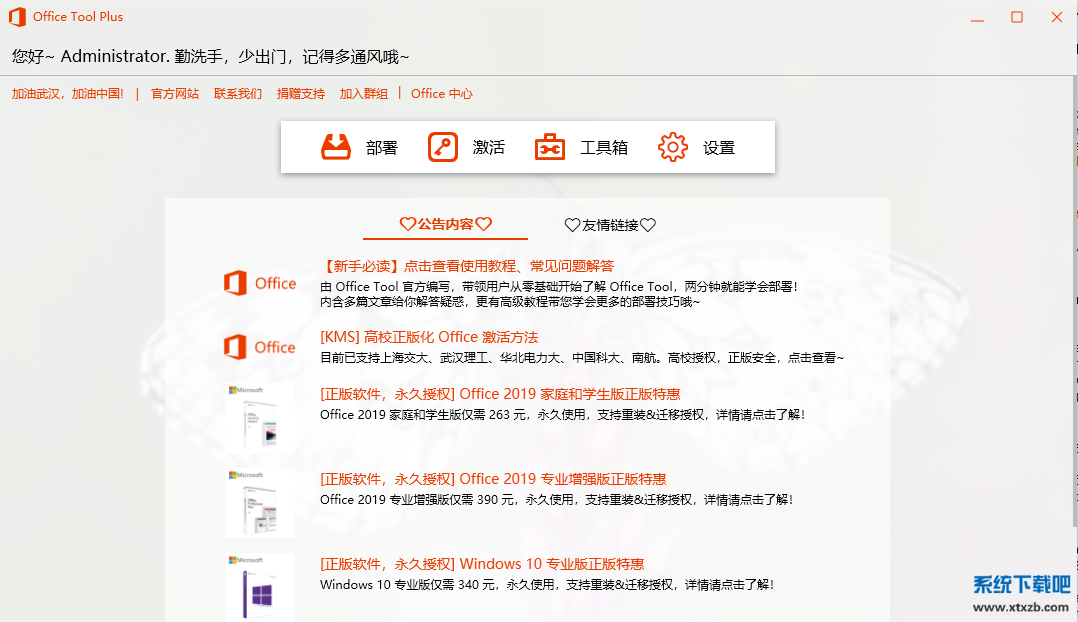Maximize the Office Tool Plus window
Screen dimensions: 1078x622
pyautogui.click(x=1017, y=17)
